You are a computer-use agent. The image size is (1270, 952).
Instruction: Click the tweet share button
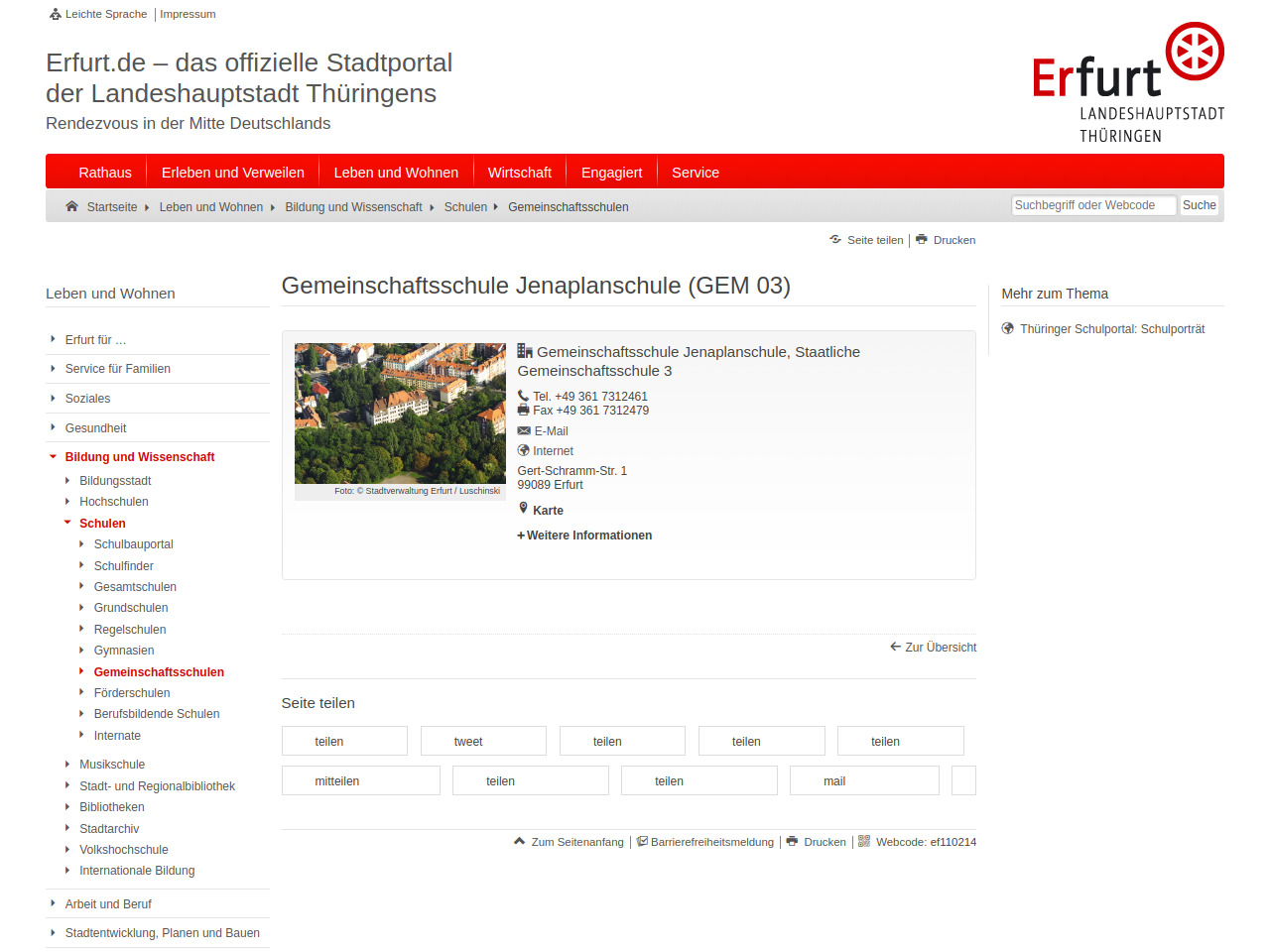pyautogui.click(x=483, y=741)
